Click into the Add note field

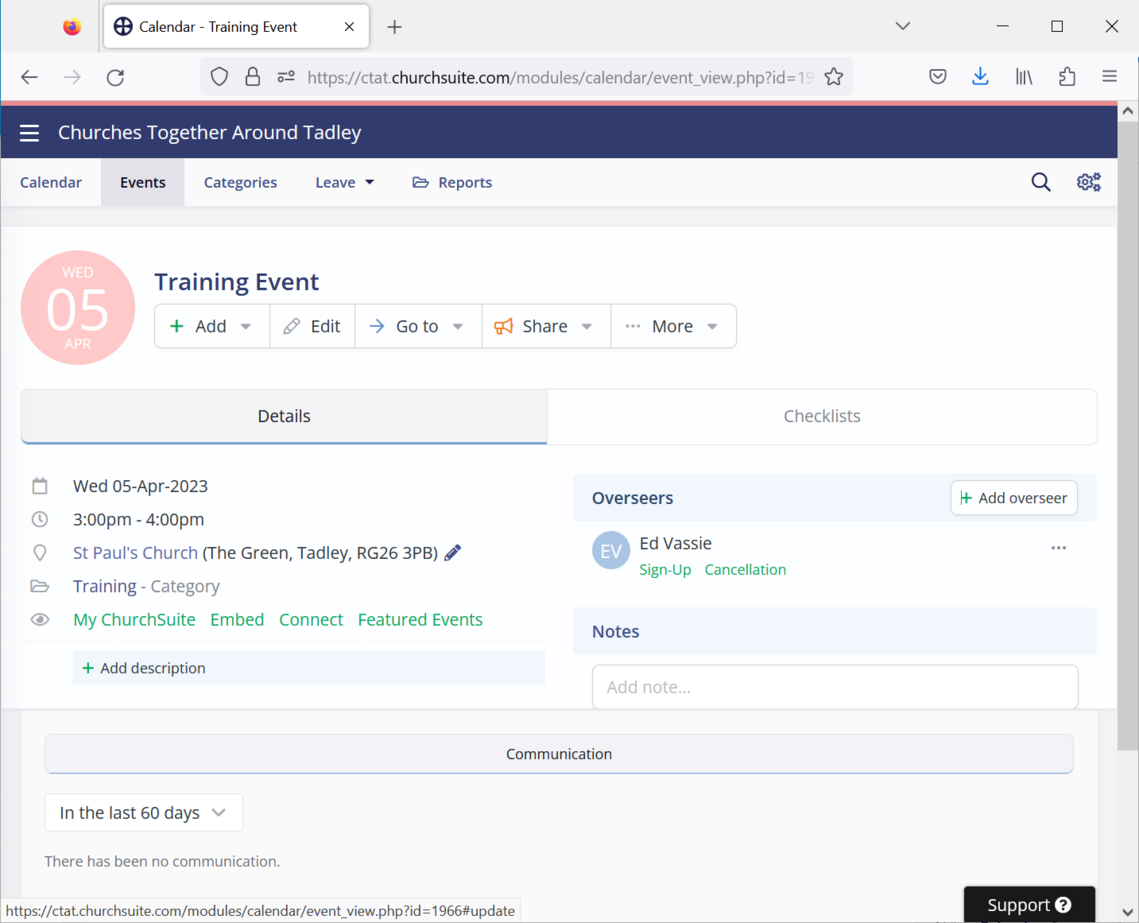tap(835, 687)
